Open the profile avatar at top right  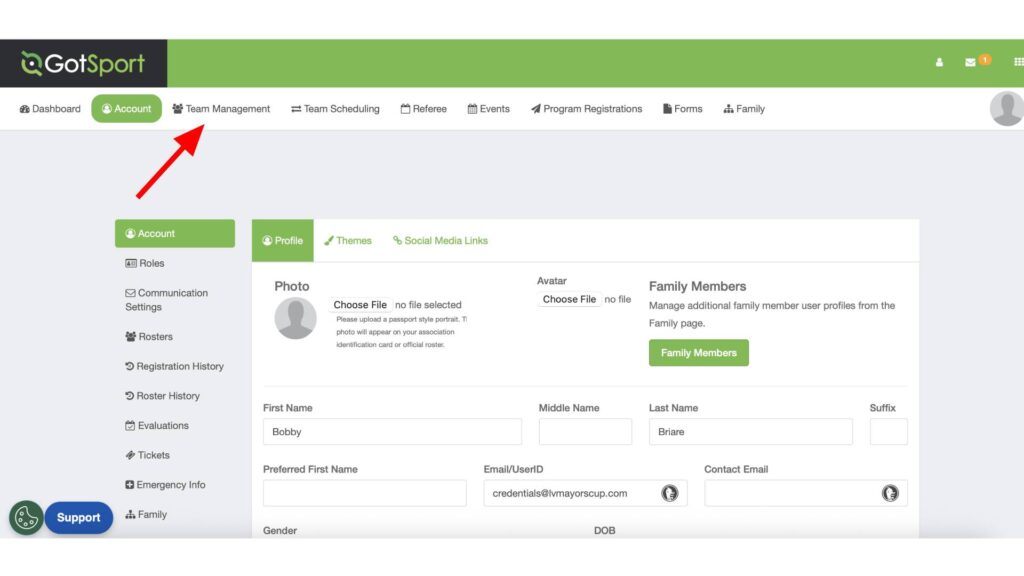tap(1006, 108)
